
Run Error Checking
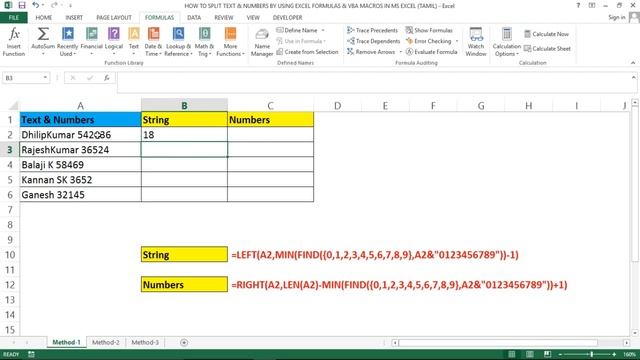tap(429, 41)
